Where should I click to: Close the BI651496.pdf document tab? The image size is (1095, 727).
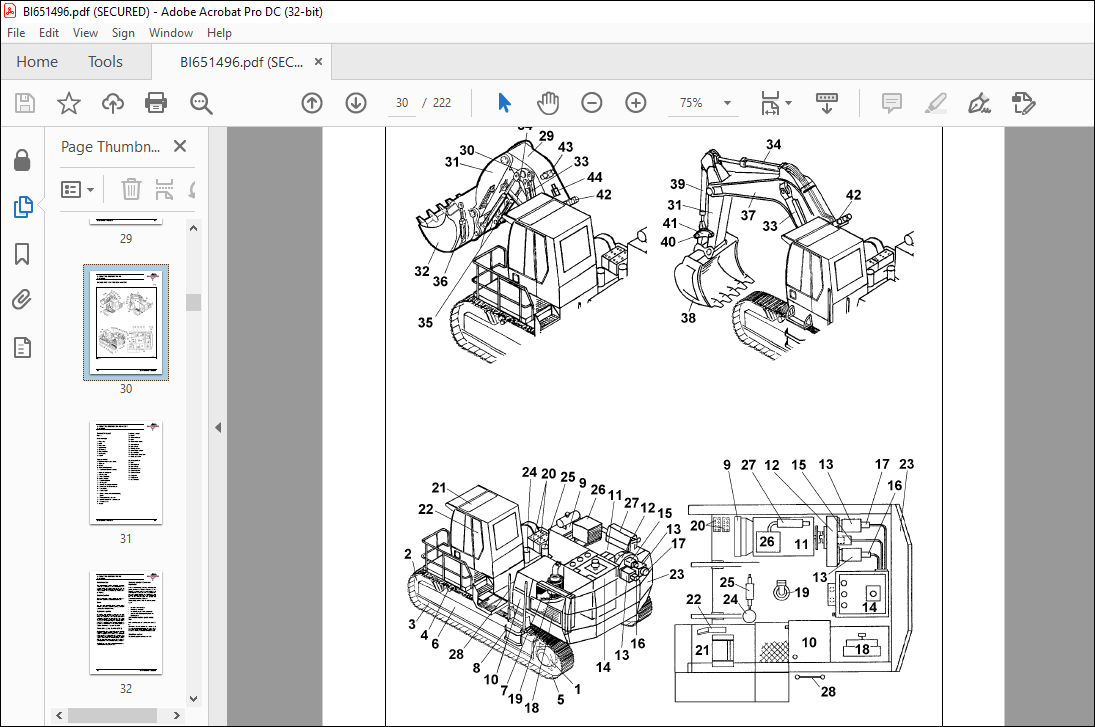(318, 61)
